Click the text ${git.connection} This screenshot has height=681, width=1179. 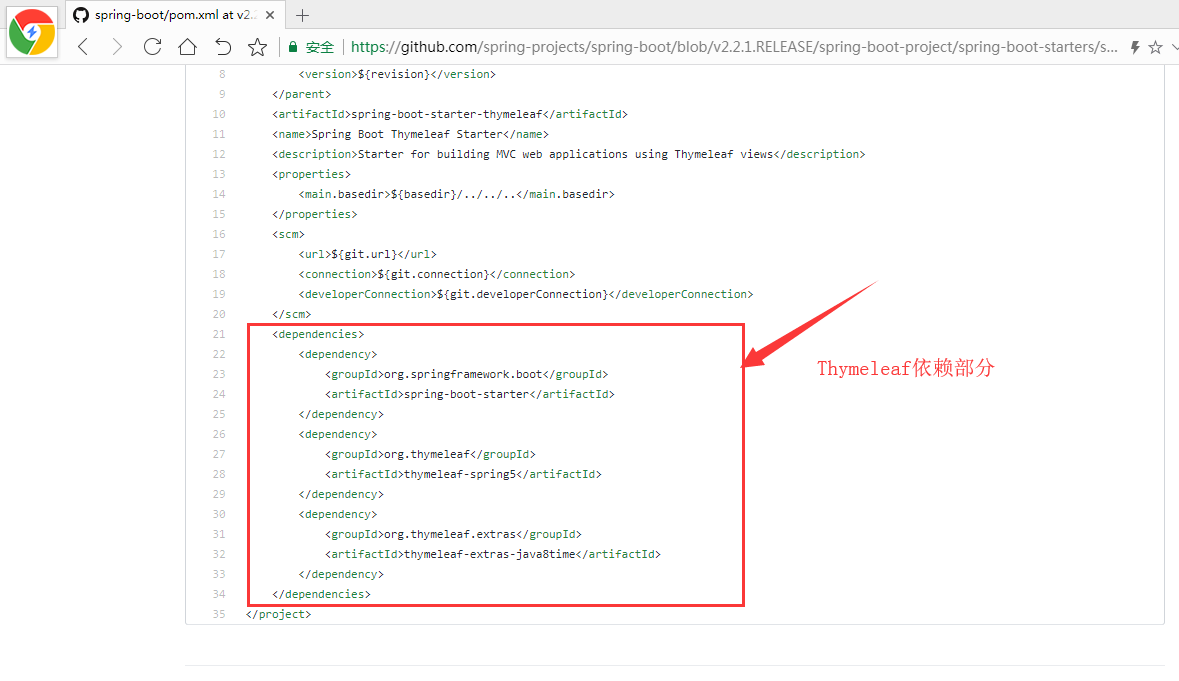(433, 274)
